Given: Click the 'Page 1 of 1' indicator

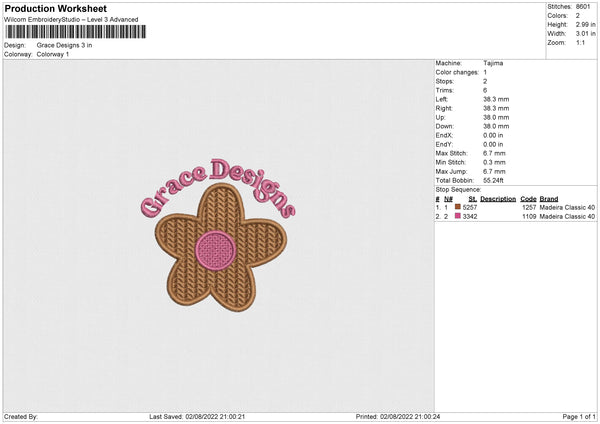Looking at the screenshot, I should coord(579,416).
